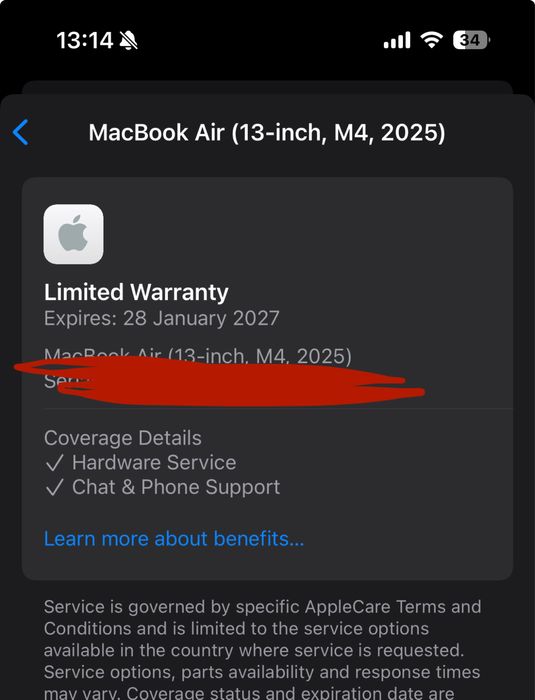Image resolution: width=535 pixels, height=700 pixels.
Task: Tap the silent mode bell icon
Action: (x=129, y=41)
